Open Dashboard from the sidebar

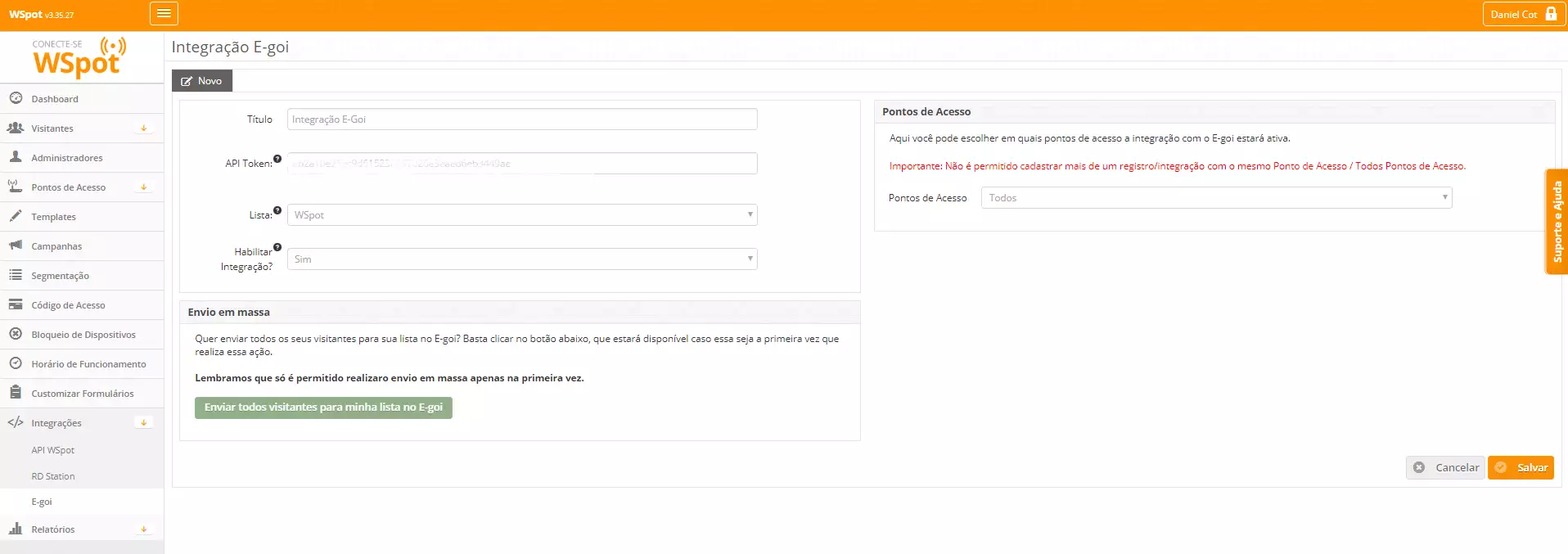[82, 99]
